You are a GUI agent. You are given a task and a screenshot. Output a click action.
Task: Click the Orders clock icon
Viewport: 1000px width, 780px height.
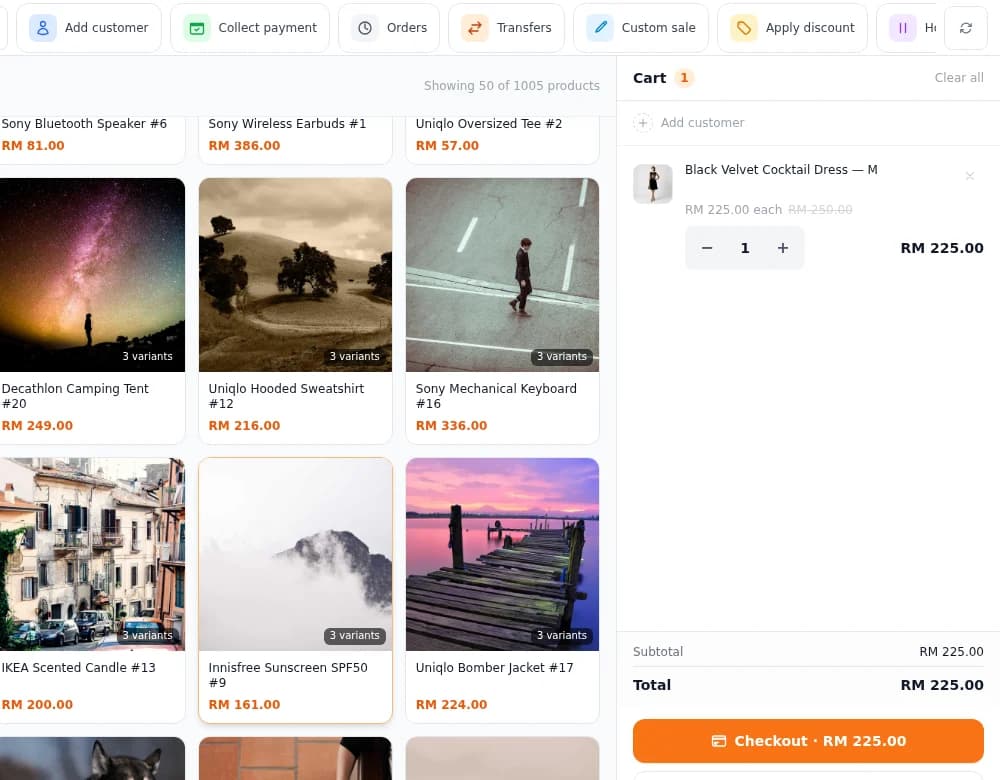[365, 28]
